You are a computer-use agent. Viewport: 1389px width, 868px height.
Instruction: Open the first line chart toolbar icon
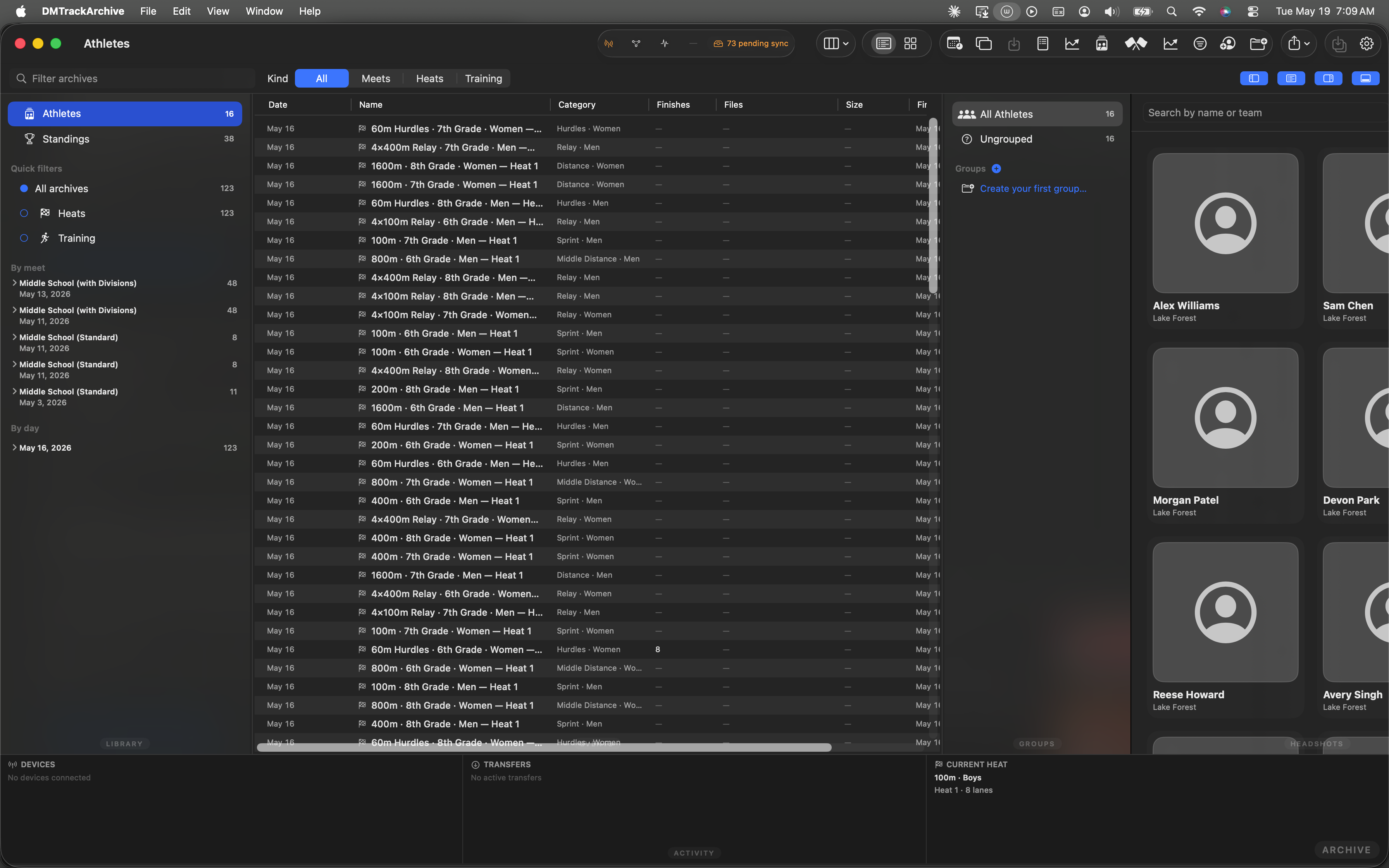(1072, 44)
